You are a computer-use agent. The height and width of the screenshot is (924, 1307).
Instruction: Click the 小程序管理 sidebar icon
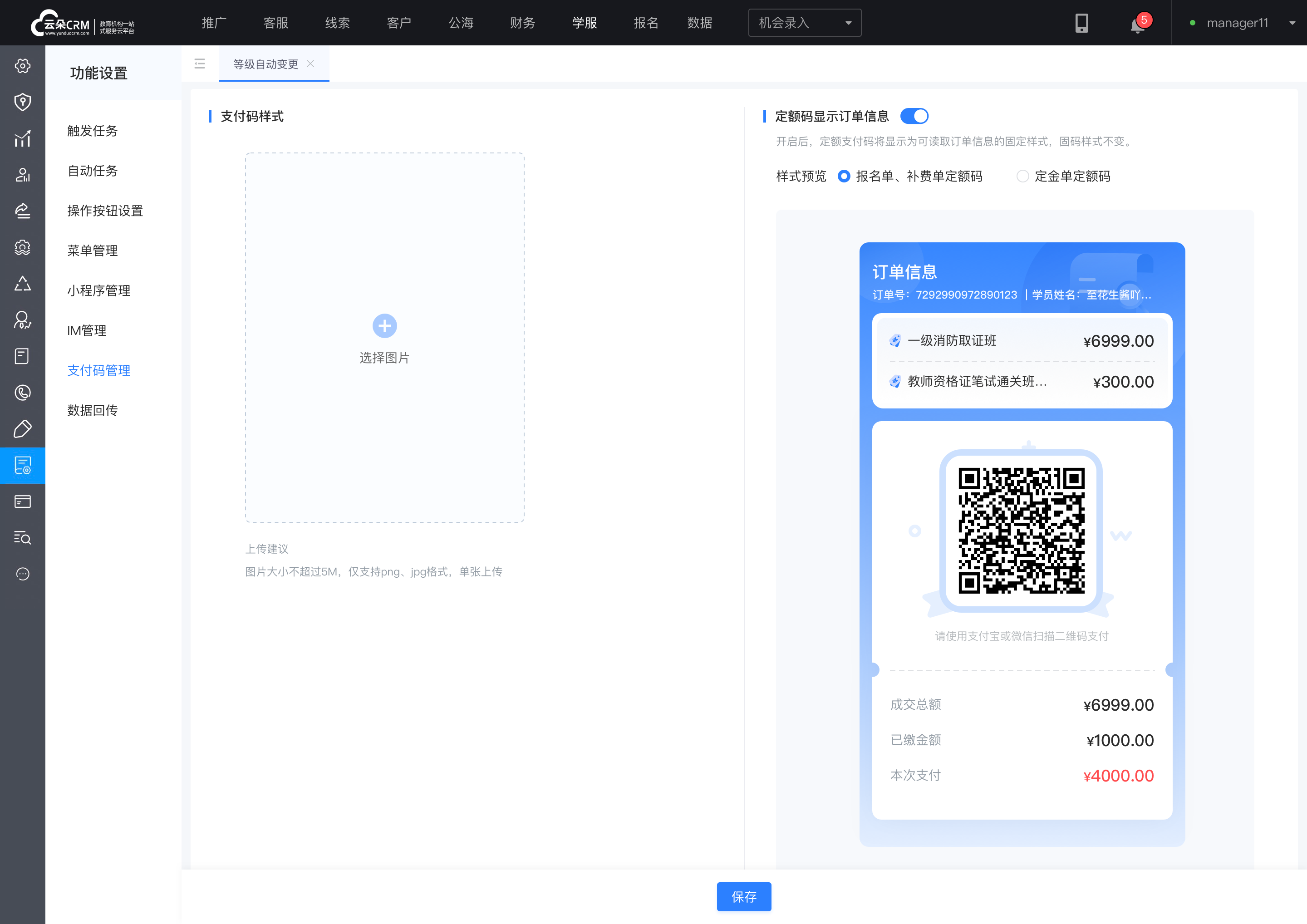point(97,290)
